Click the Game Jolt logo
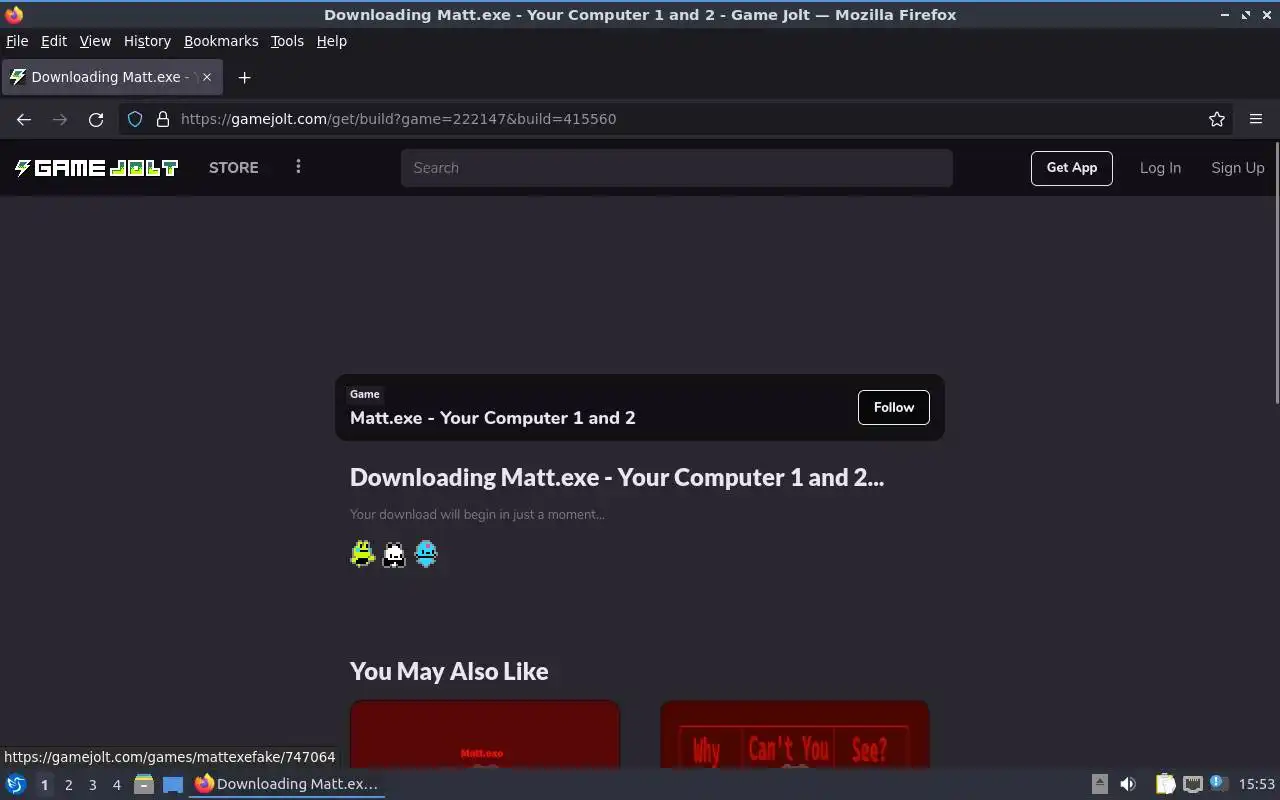The width and height of the screenshot is (1280, 800). pos(96,168)
